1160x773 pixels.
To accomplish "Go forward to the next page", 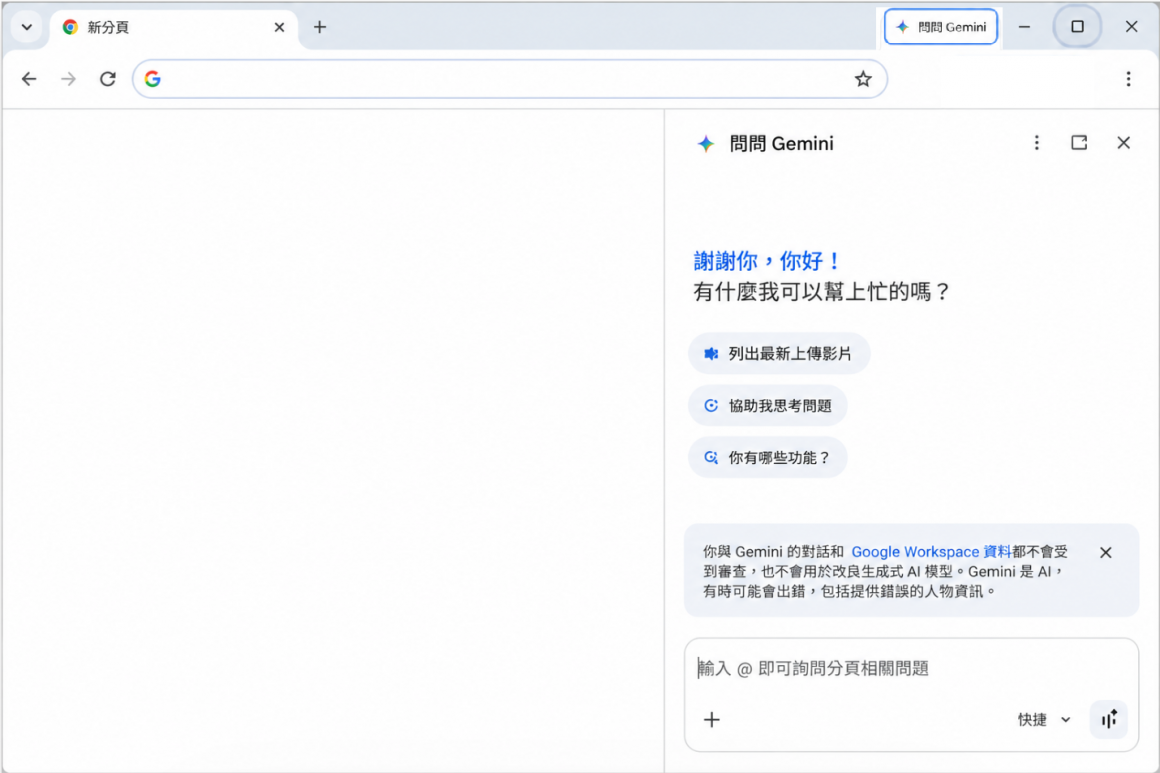I will pos(68,79).
